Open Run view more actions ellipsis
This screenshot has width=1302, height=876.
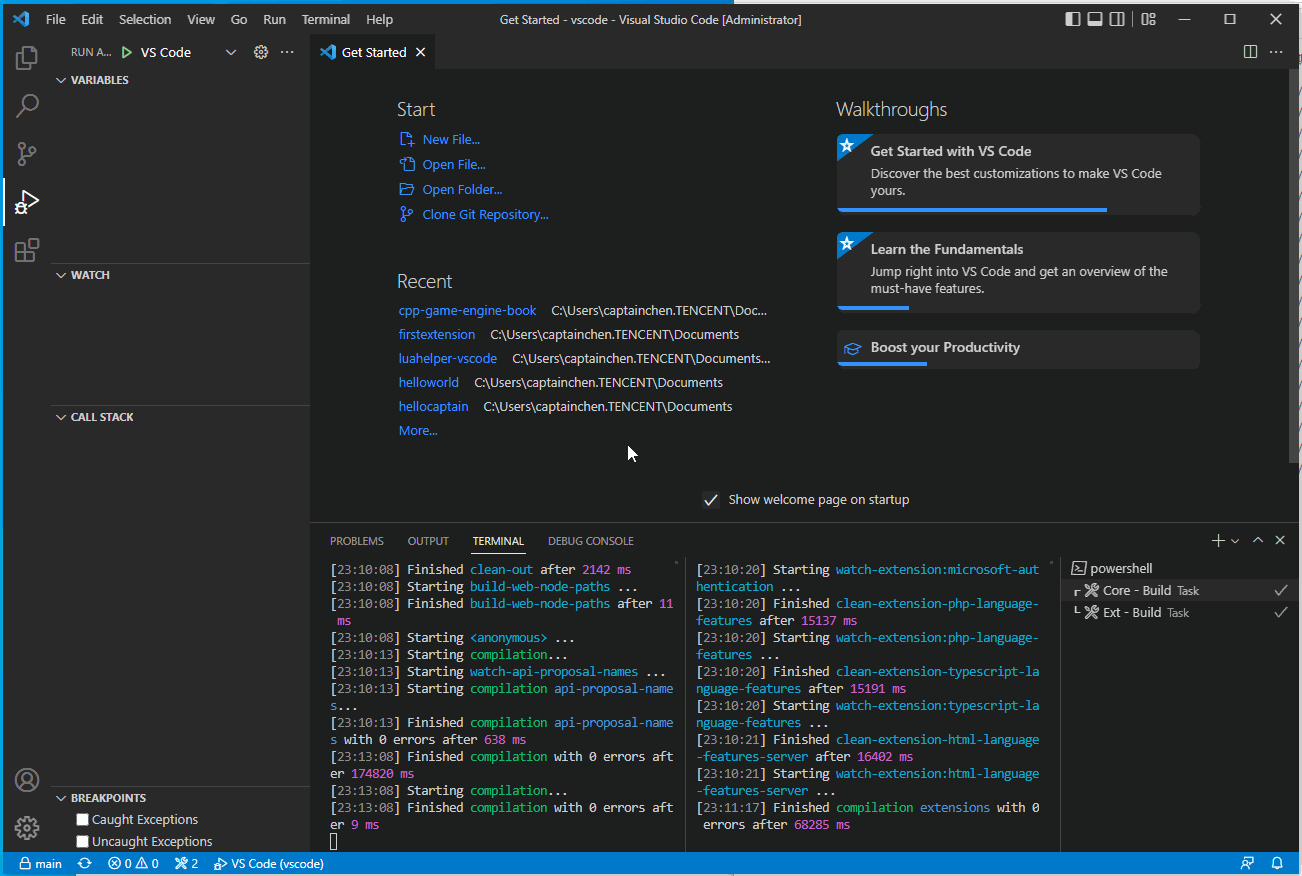pyautogui.click(x=287, y=52)
